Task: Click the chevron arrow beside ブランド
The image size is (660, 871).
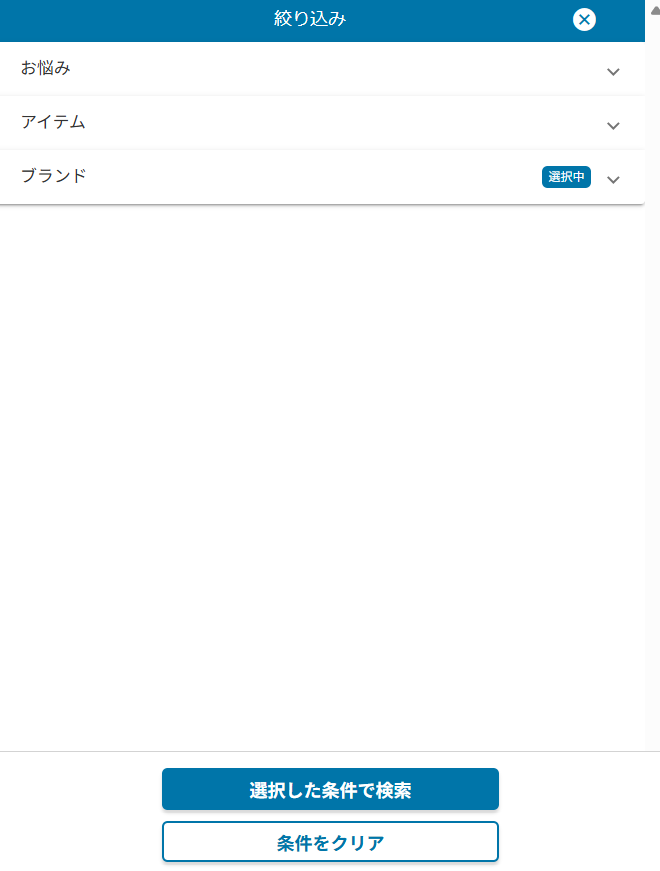Action: point(613,179)
